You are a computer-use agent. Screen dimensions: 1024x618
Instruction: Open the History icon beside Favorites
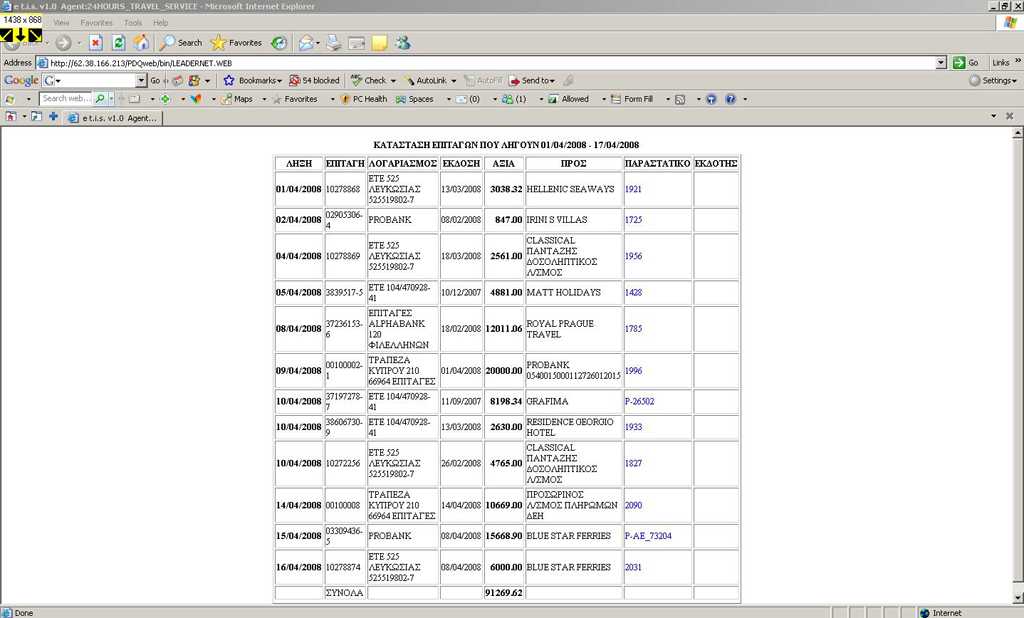(279, 43)
